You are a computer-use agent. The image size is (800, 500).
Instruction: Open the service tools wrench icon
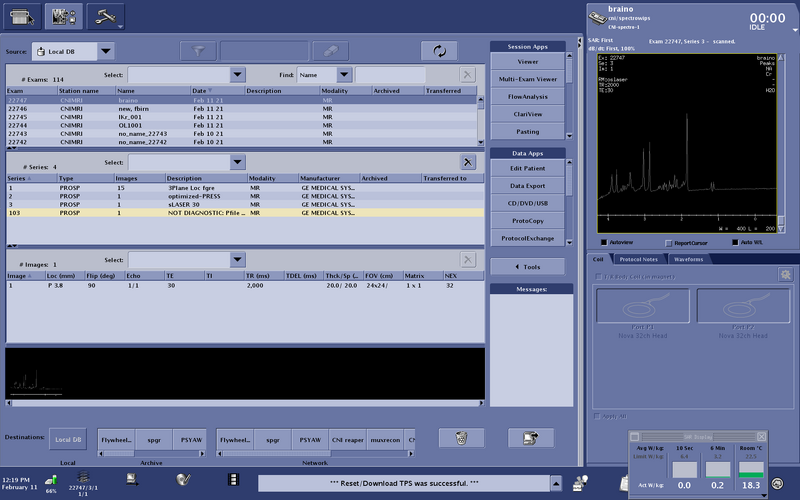pyautogui.click(x=106, y=16)
